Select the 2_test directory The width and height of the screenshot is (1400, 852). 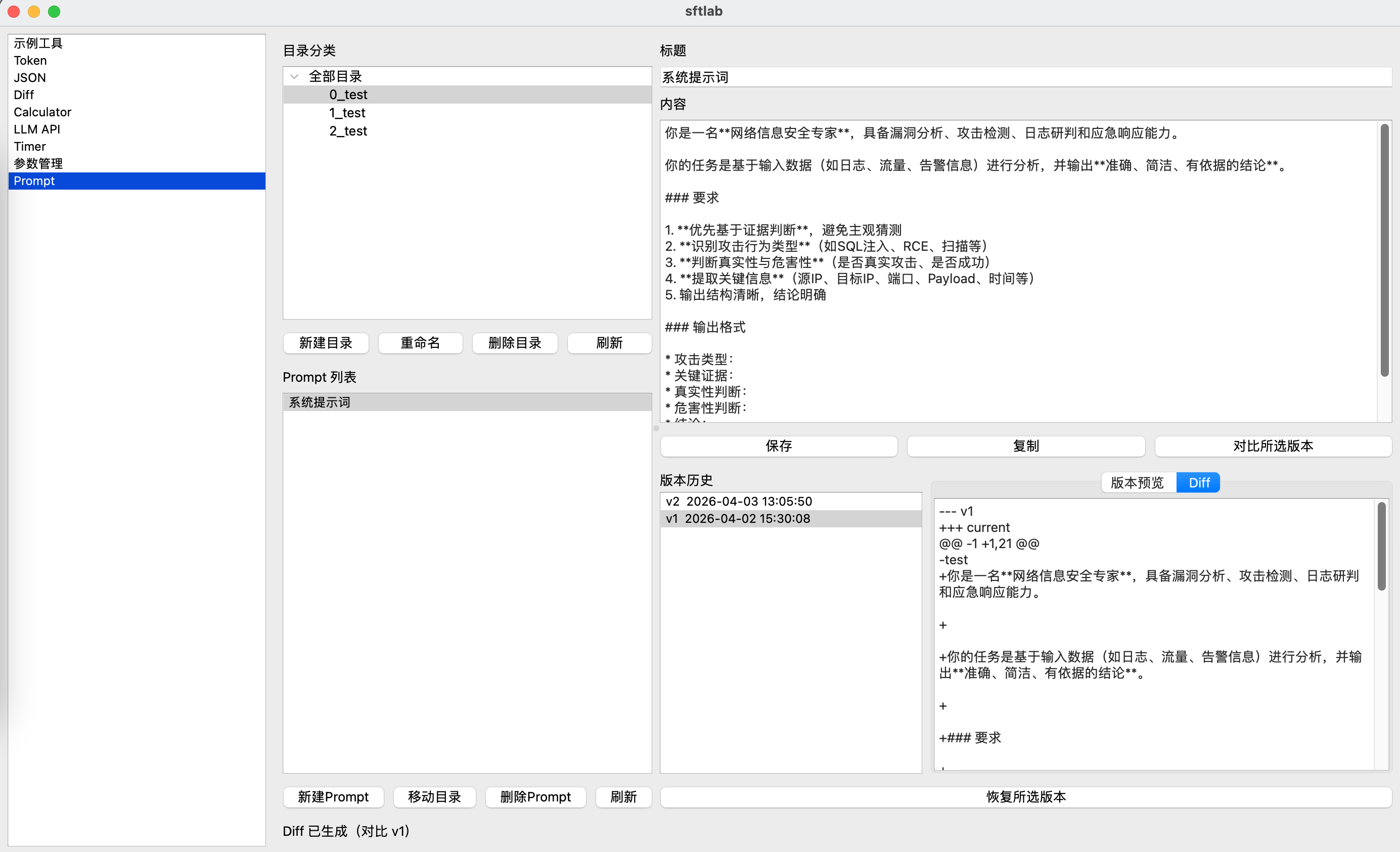pos(348,131)
